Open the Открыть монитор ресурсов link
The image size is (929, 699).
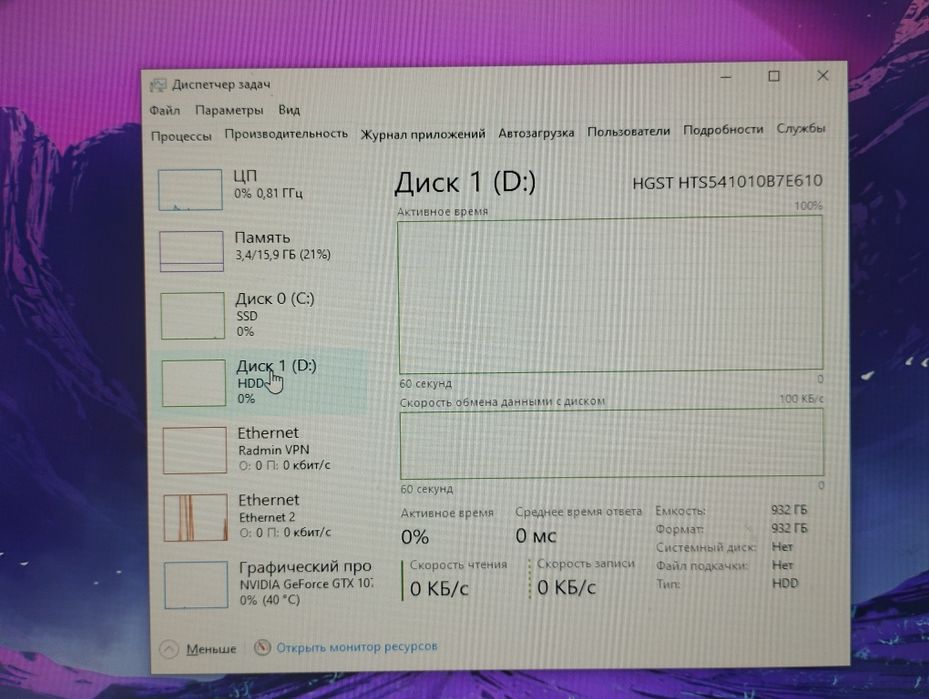[x=357, y=647]
